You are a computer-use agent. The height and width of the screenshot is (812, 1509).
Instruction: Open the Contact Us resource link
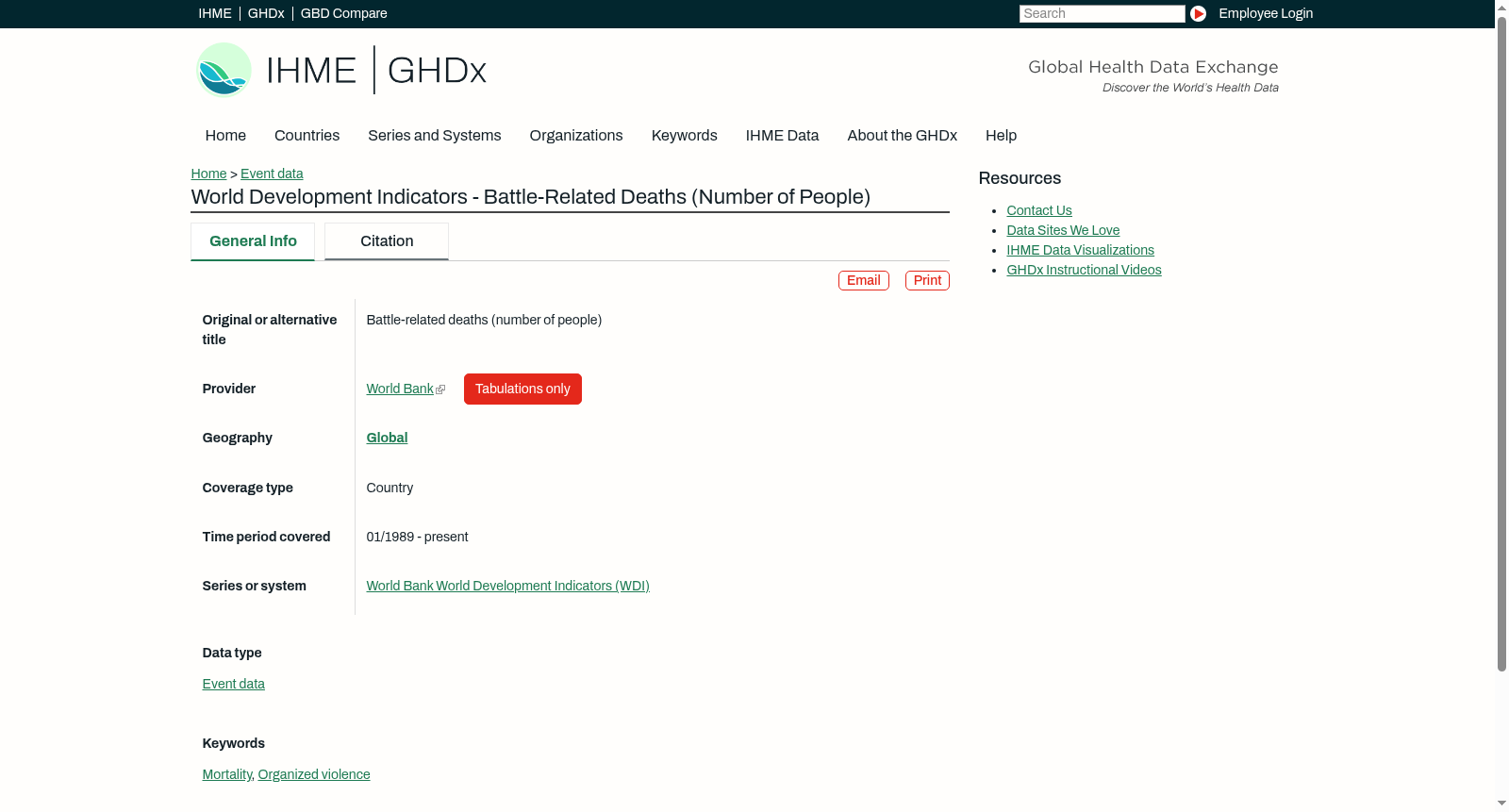coord(1039,210)
